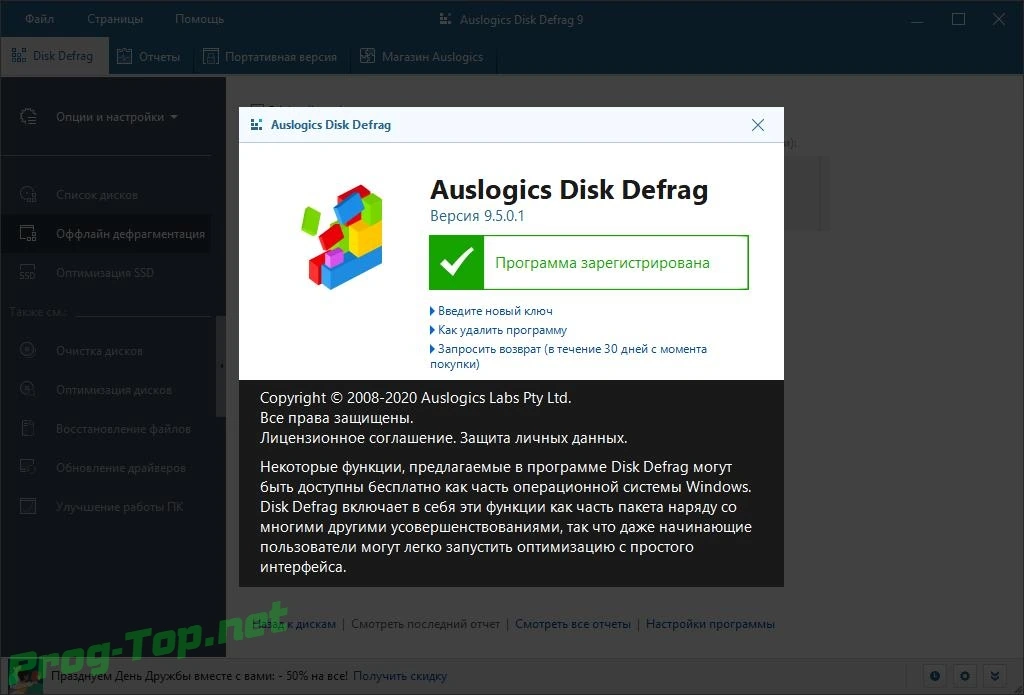
Task: Click the Оптимизация SSD sidebar icon
Action: coord(27,272)
